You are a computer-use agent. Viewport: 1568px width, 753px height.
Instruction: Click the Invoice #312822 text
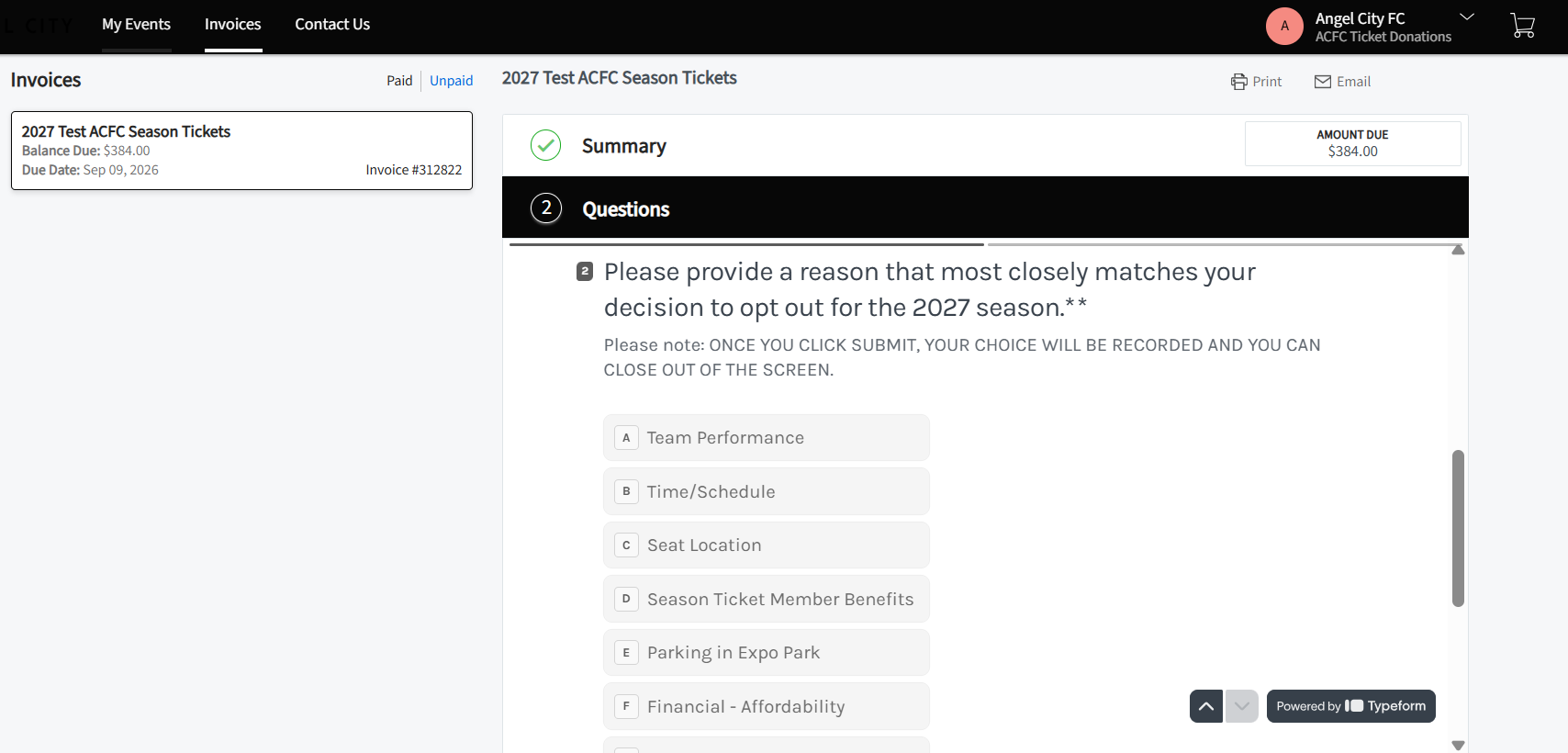point(414,170)
